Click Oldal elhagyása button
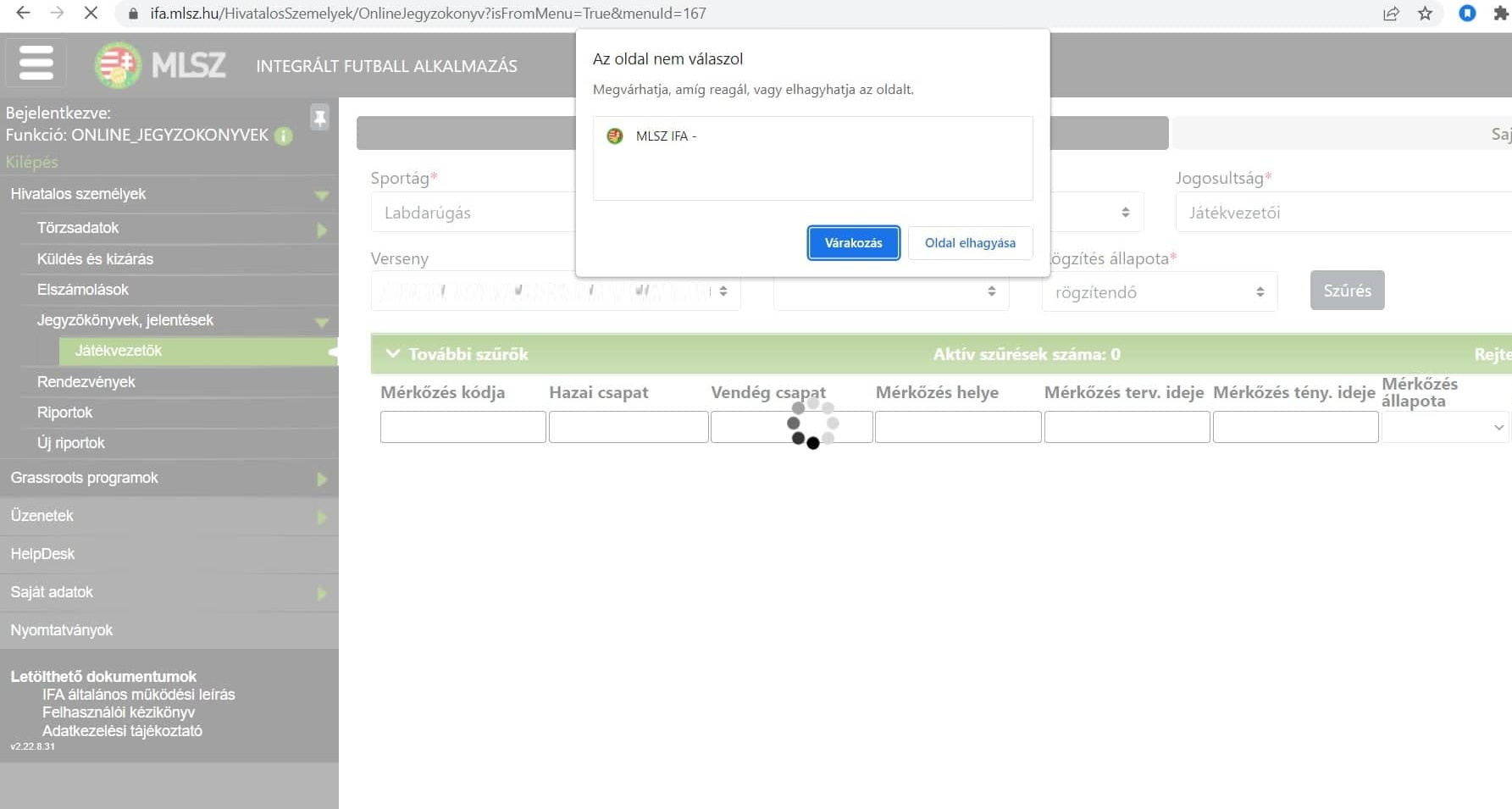 tap(970, 243)
